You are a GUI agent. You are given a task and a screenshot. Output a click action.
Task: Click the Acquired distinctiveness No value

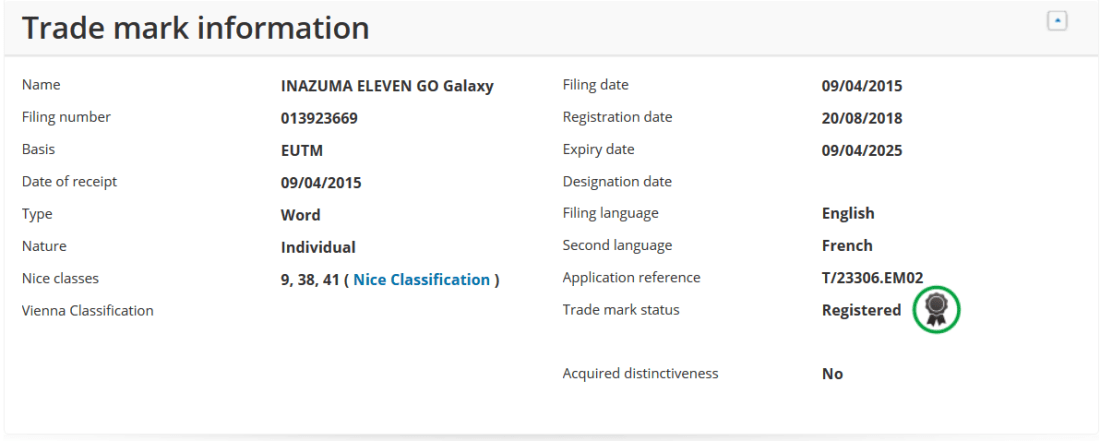tap(832, 374)
